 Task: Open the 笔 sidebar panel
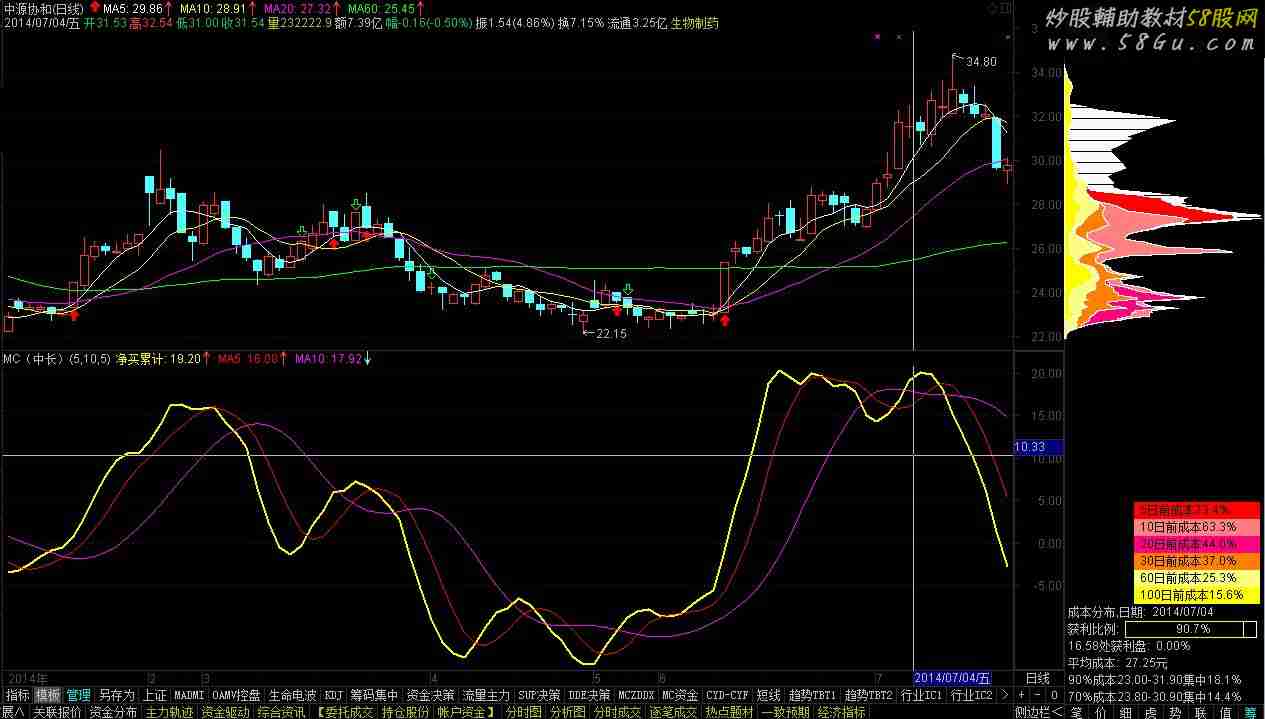point(1076,712)
